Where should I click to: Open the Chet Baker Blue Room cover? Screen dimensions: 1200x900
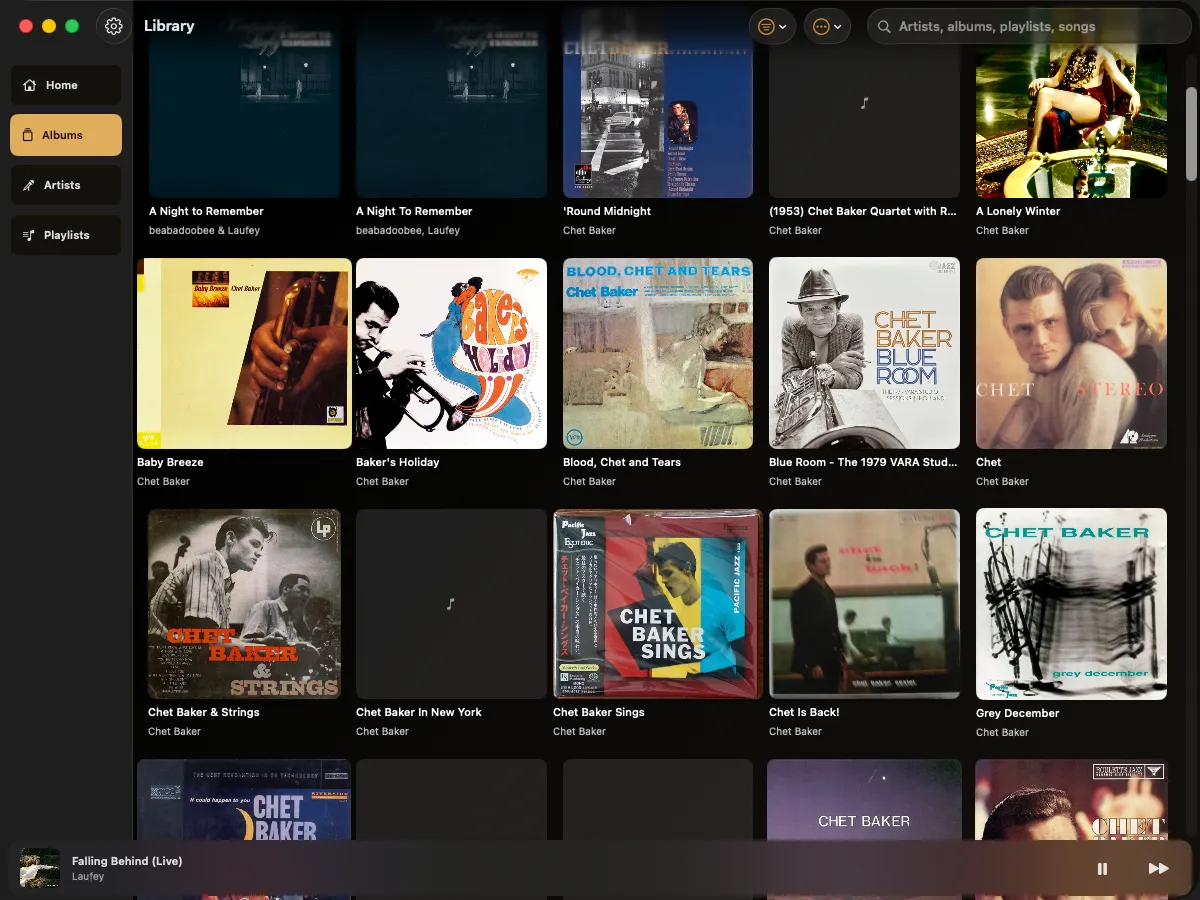pyautogui.click(x=864, y=353)
